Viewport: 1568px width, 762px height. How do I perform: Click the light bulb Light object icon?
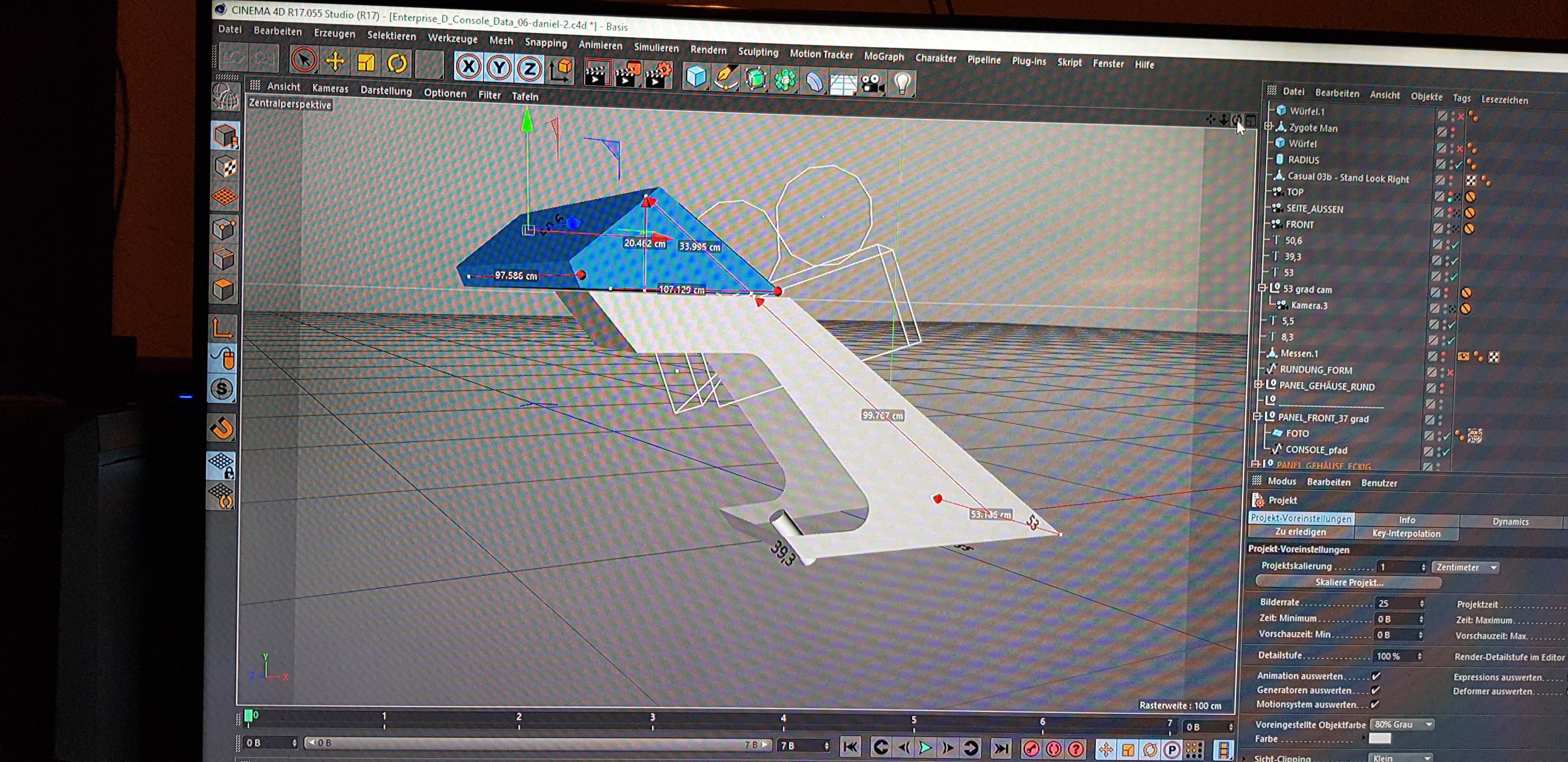pos(902,83)
